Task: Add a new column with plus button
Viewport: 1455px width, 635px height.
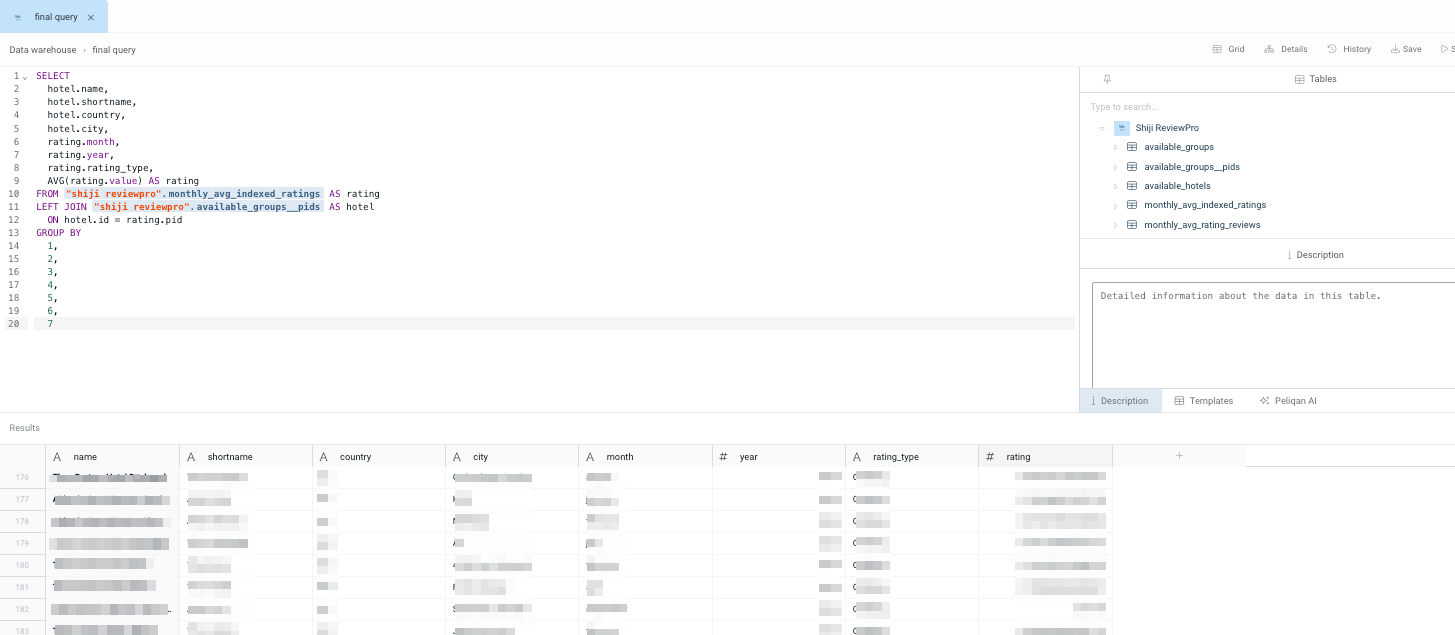Action: coord(1179,456)
